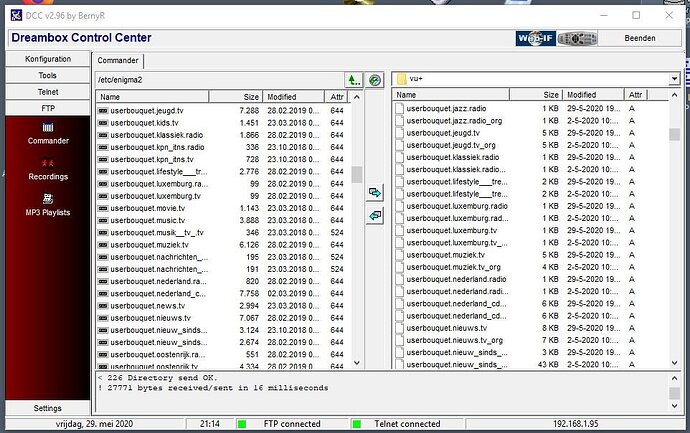Open the FTP menu
Viewport: 690px width, 433px height.
tap(48, 108)
